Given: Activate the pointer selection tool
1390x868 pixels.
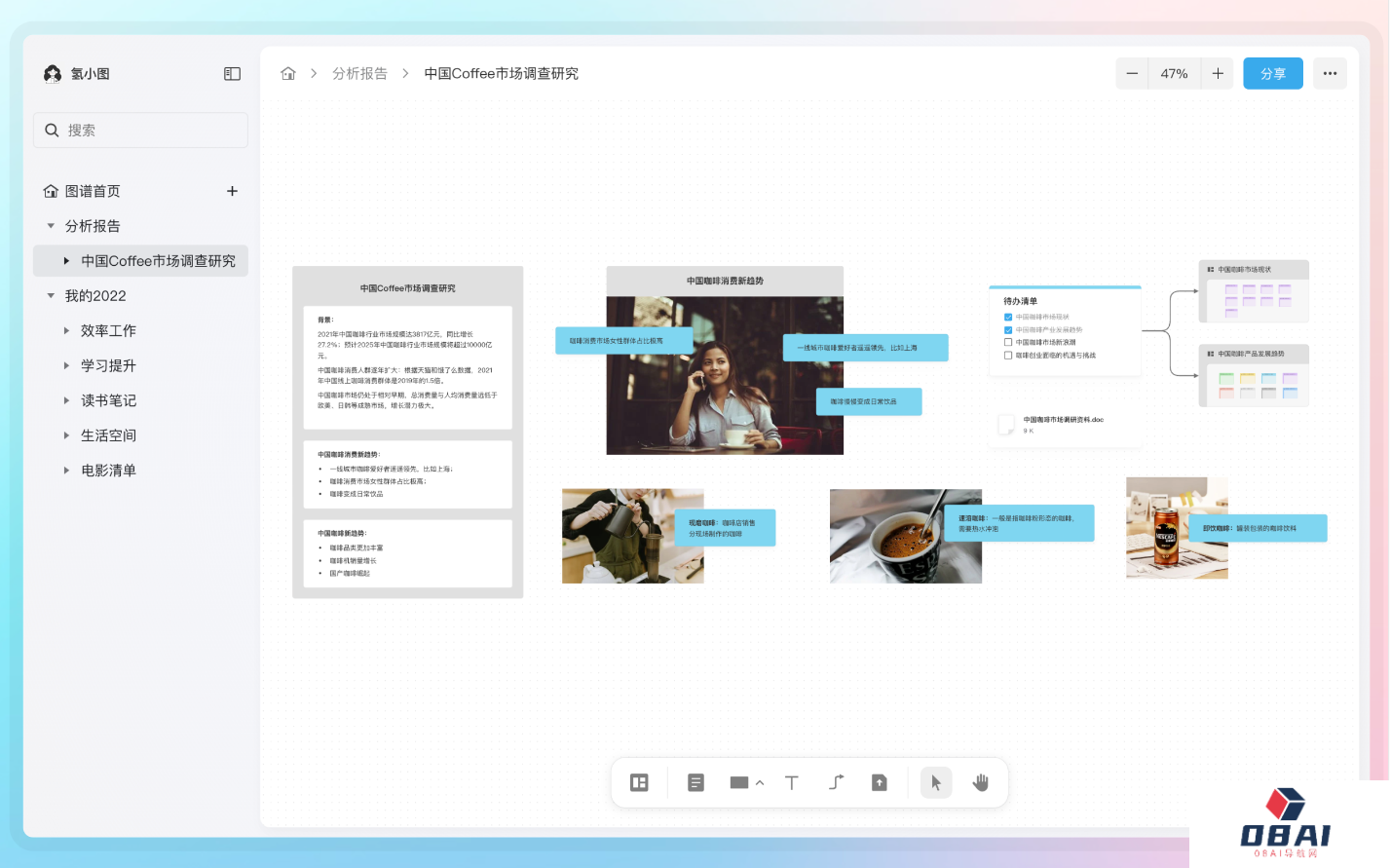Looking at the screenshot, I should tap(935, 782).
